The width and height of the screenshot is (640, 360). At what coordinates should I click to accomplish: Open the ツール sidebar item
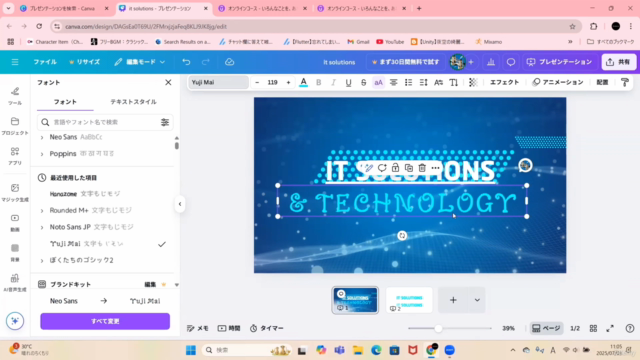15,96
